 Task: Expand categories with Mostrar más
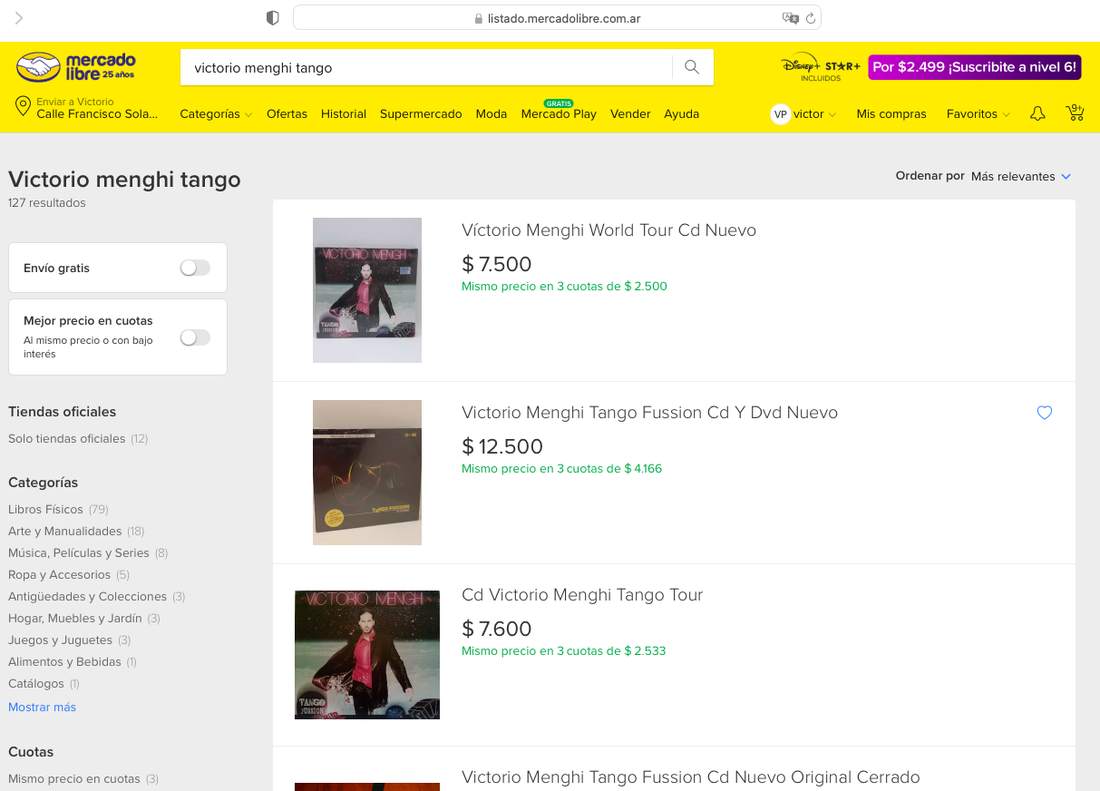coord(42,708)
